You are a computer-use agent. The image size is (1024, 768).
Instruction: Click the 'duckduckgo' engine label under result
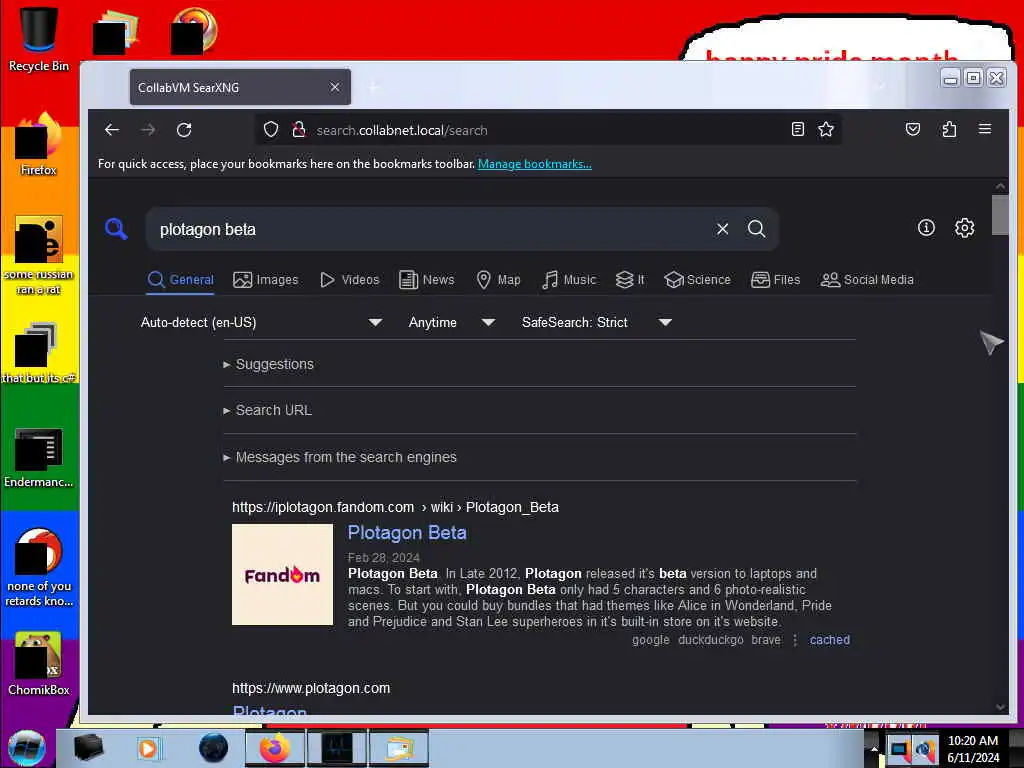(x=711, y=640)
